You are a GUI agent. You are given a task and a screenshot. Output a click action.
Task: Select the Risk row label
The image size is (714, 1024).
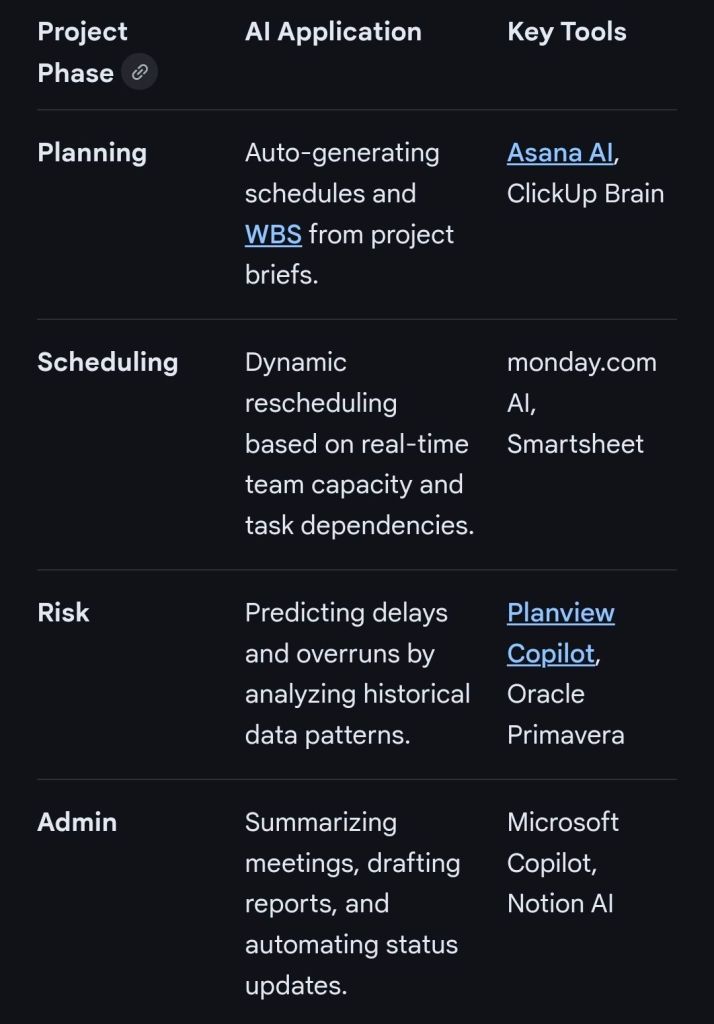[x=63, y=612]
